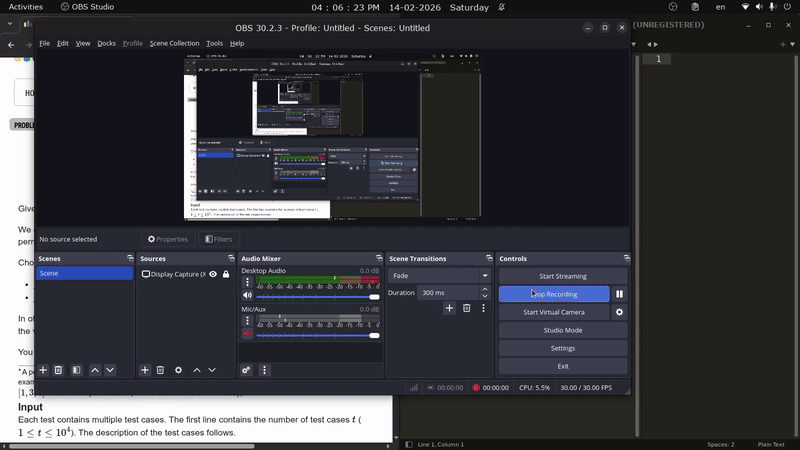Open scene filters icon in Scenes panel
Image resolution: width=800 pixels, height=450 pixels.
coord(76,370)
